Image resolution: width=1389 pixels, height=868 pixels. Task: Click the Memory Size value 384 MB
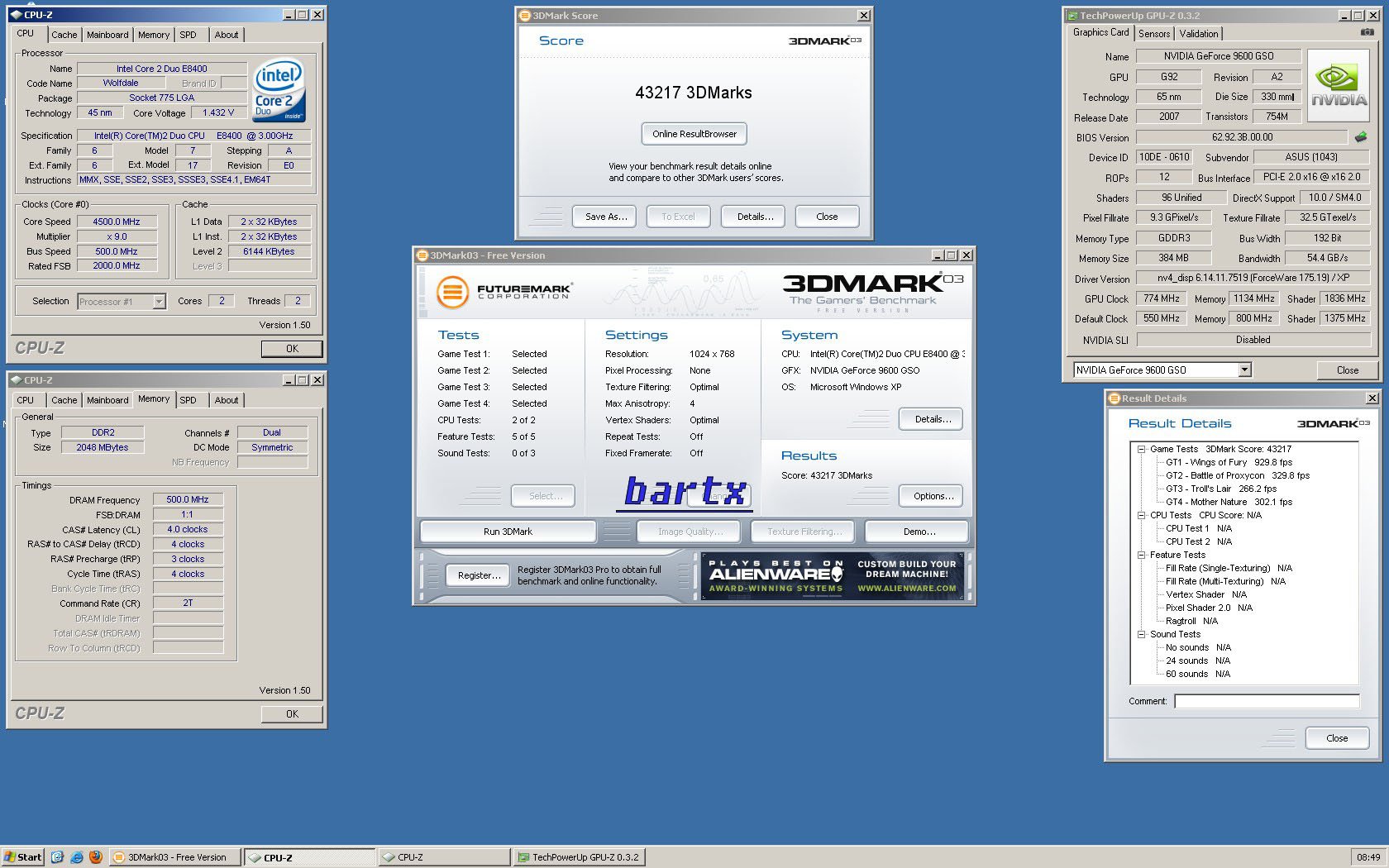pos(1173,258)
